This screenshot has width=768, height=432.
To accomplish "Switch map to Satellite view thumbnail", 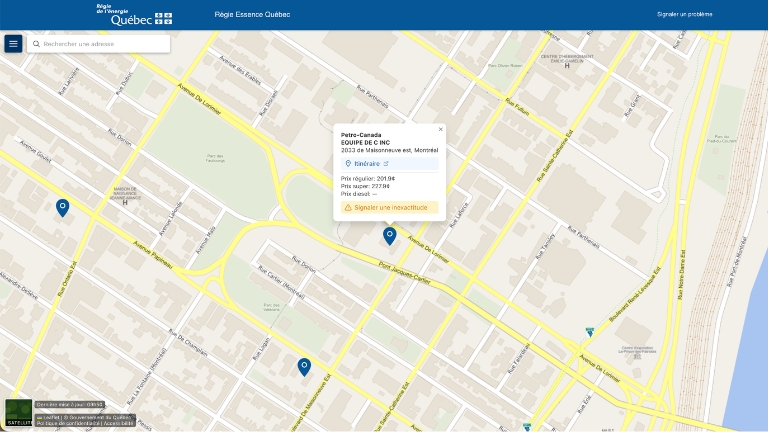I will pos(19,412).
